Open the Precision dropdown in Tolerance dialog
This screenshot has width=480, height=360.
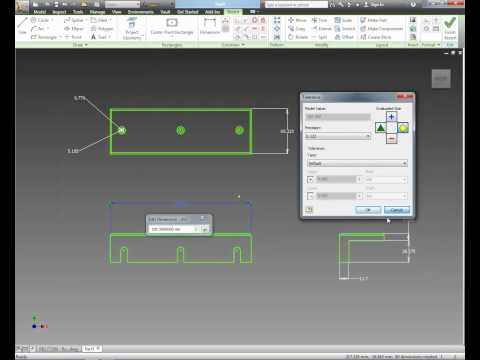[337, 136]
